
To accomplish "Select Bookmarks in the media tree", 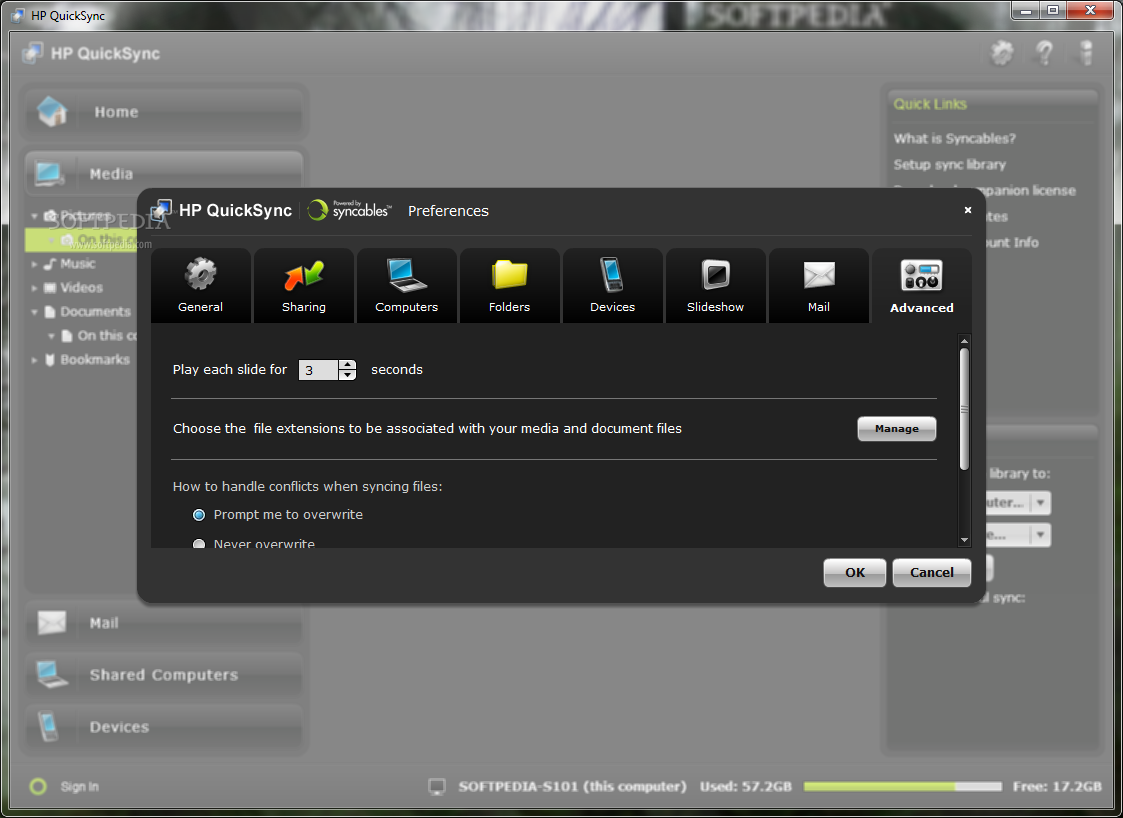I will click(x=95, y=360).
